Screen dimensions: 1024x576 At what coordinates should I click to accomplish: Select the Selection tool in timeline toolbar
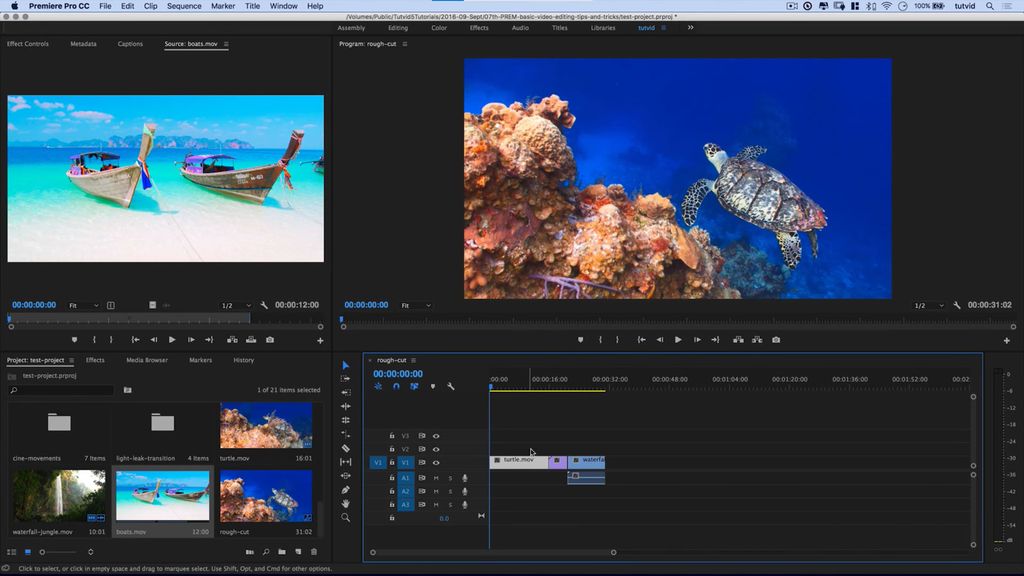[x=345, y=365]
